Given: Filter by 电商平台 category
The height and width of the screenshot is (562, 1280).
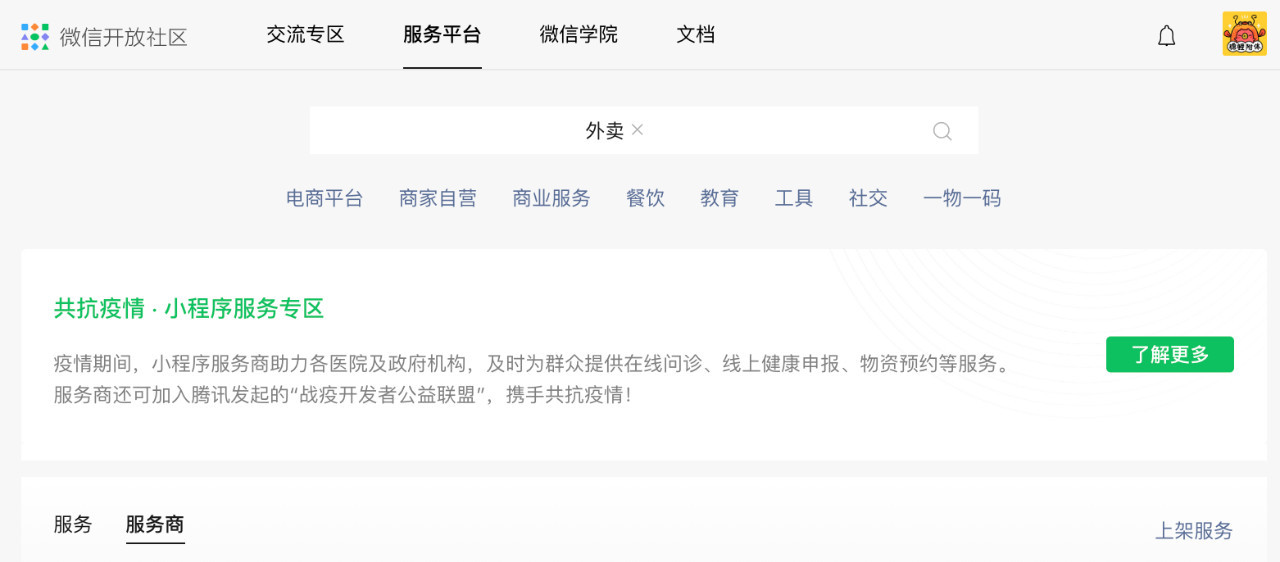Looking at the screenshot, I should point(325,198).
